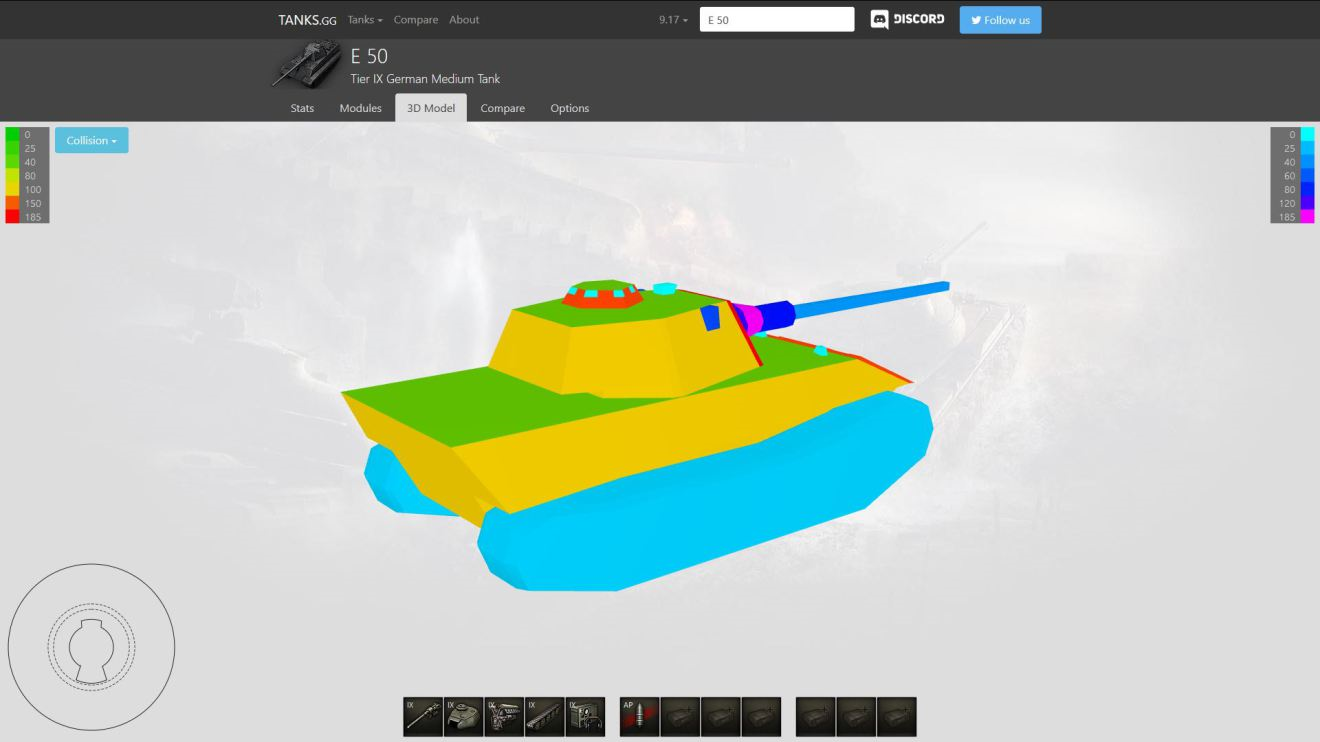Select the tier IX gun module icon
The width and height of the screenshot is (1320, 742).
(x=422, y=717)
